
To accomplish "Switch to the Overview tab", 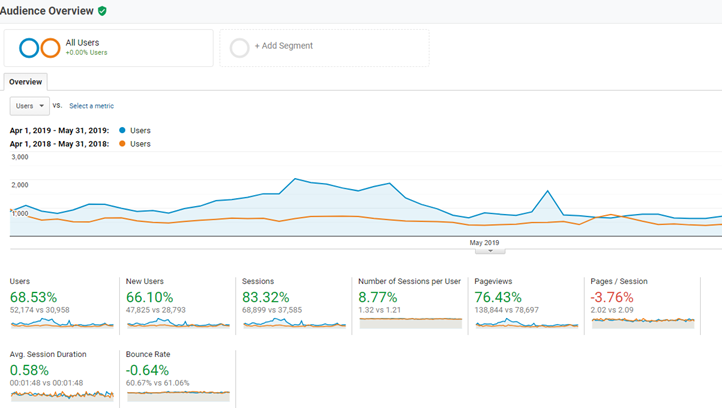I will point(25,82).
